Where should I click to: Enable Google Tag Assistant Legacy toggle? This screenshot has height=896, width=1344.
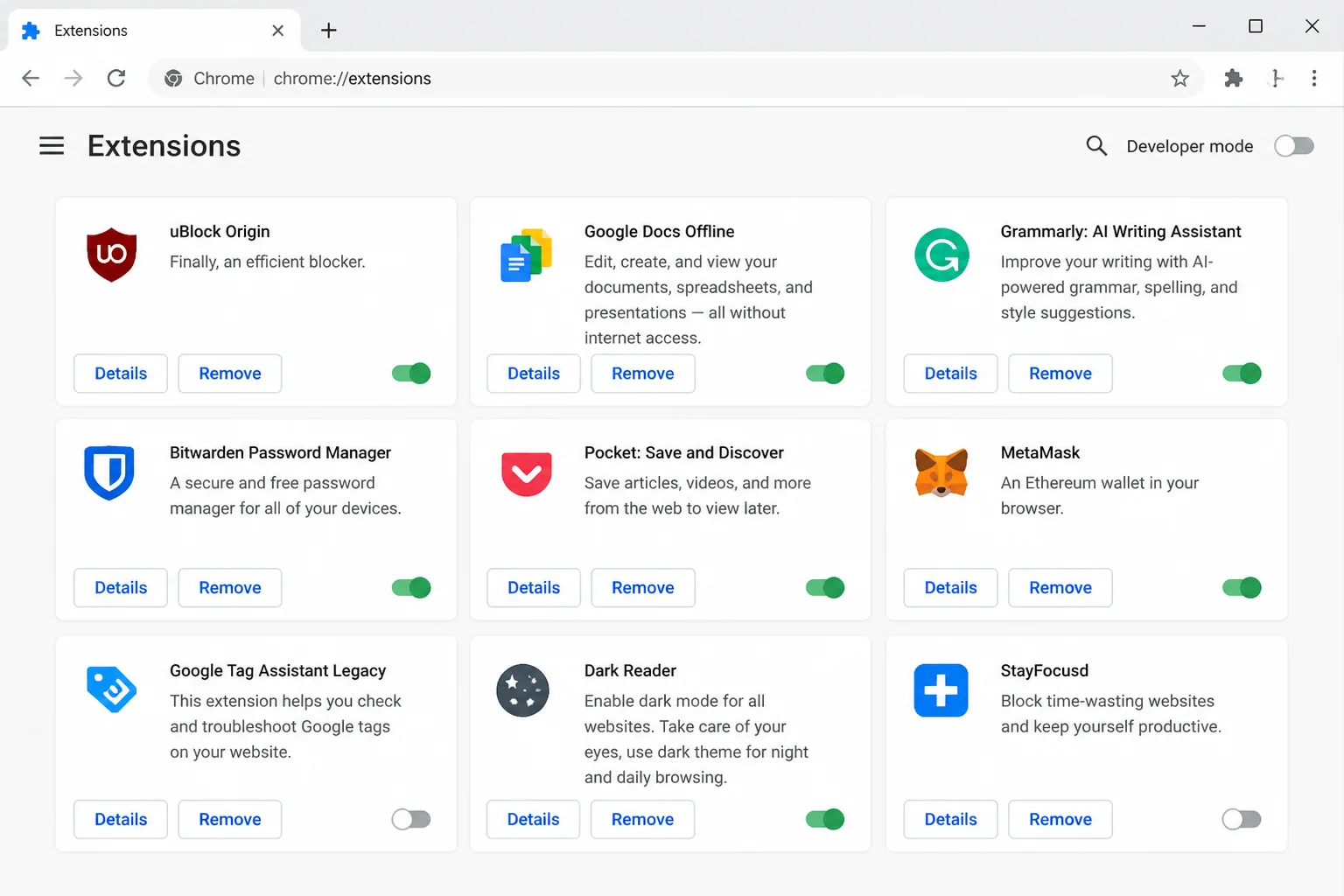pos(411,819)
